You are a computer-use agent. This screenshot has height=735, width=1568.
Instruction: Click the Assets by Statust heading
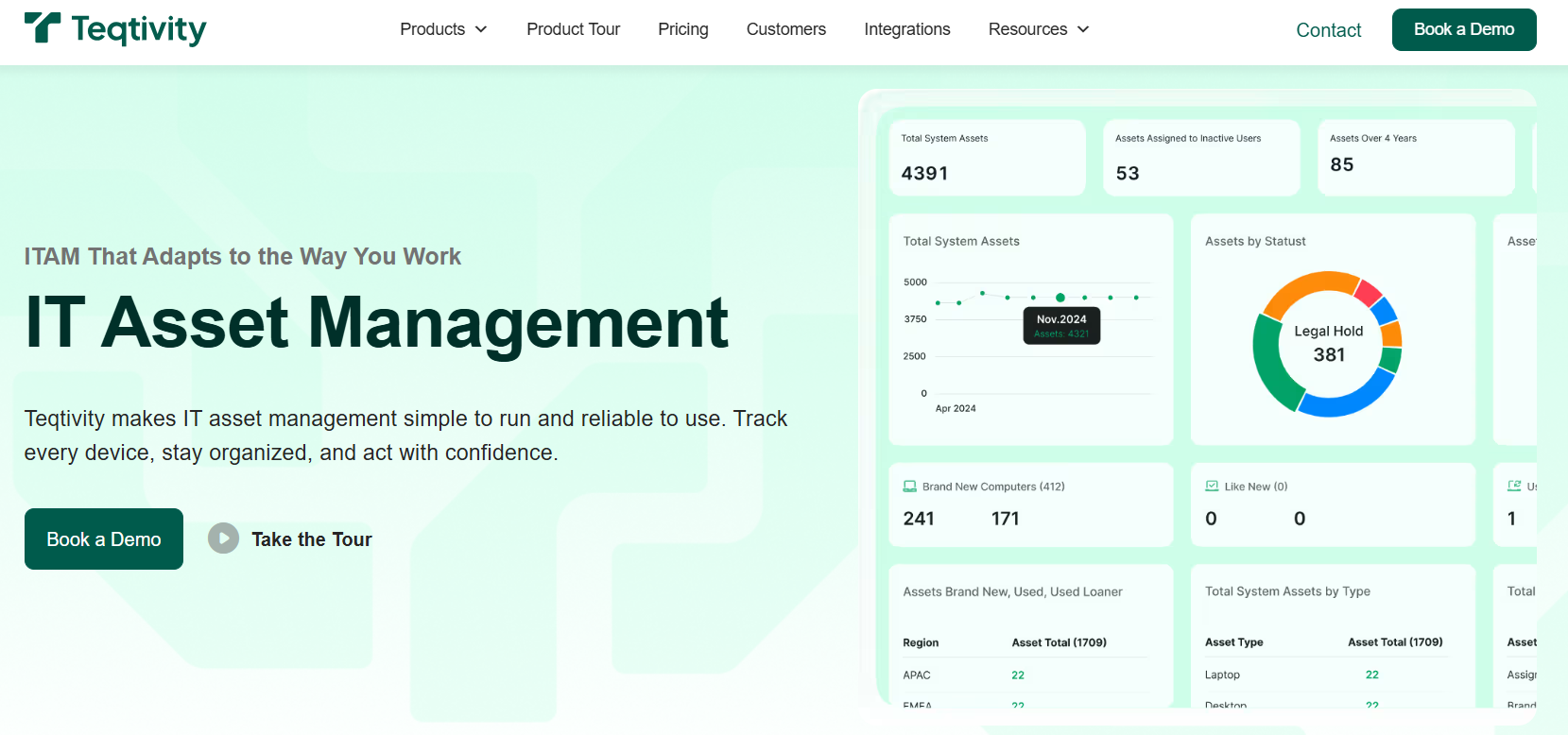tap(1255, 241)
